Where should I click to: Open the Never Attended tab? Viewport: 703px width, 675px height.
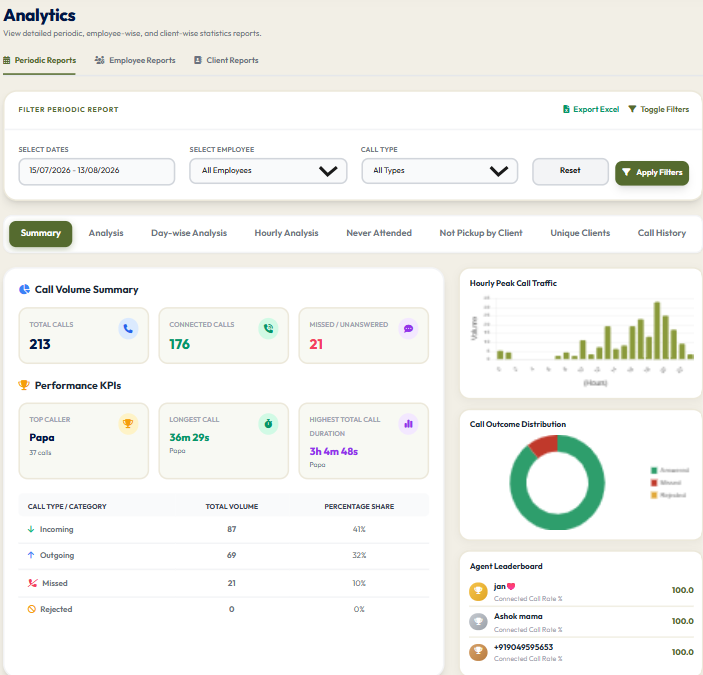pyautogui.click(x=379, y=233)
